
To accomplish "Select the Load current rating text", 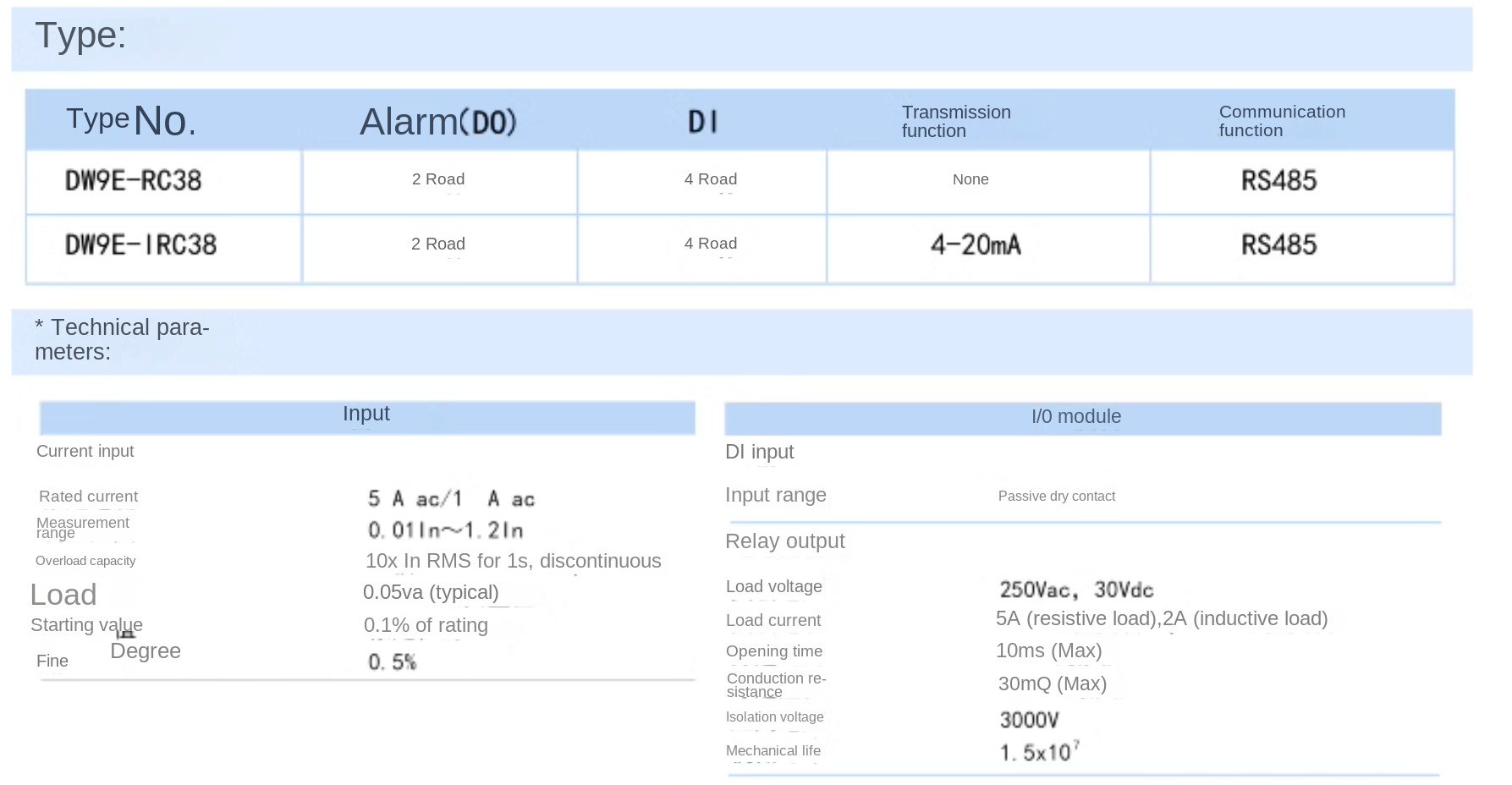I will point(1161,619).
